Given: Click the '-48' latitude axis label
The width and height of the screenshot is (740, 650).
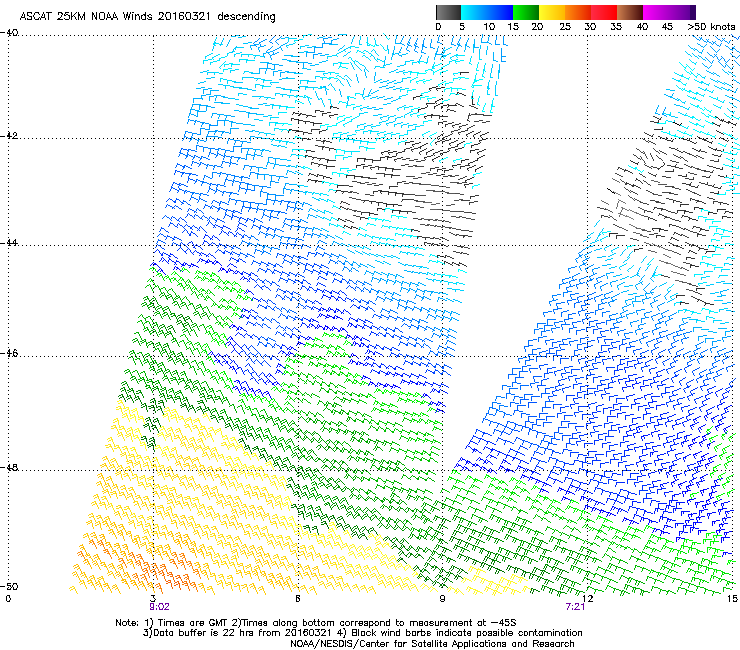Looking at the screenshot, I should (9, 467).
